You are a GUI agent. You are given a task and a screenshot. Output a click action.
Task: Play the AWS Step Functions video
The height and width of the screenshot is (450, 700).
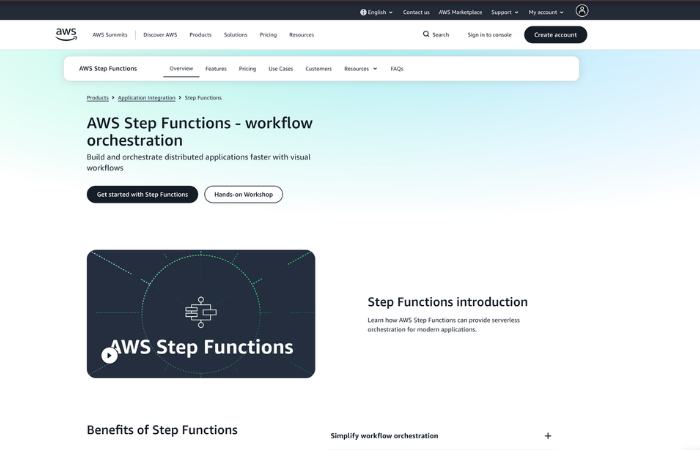tap(109, 355)
